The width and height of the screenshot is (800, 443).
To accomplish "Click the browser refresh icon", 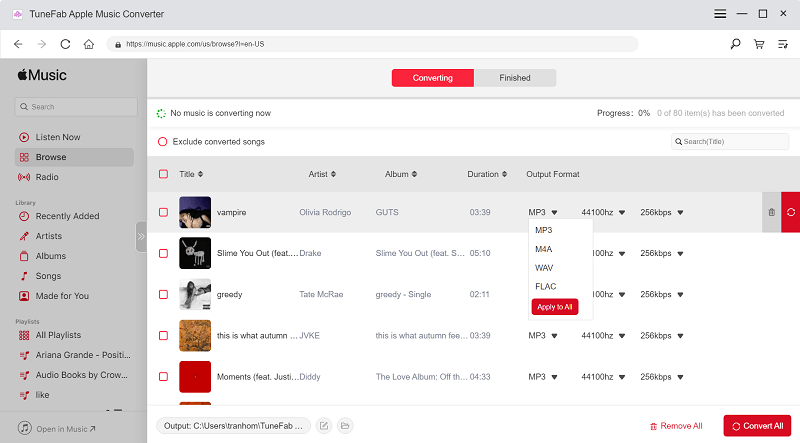I will 65,44.
